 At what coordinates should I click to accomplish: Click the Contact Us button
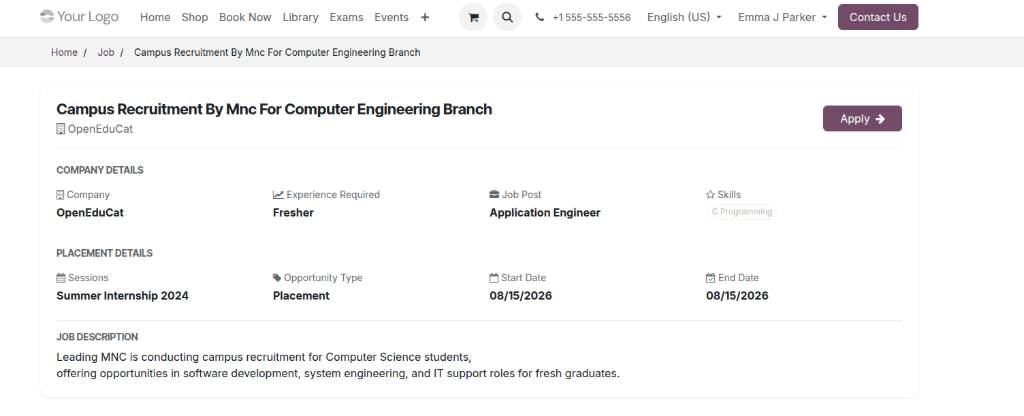pyautogui.click(x=878, y=17)
